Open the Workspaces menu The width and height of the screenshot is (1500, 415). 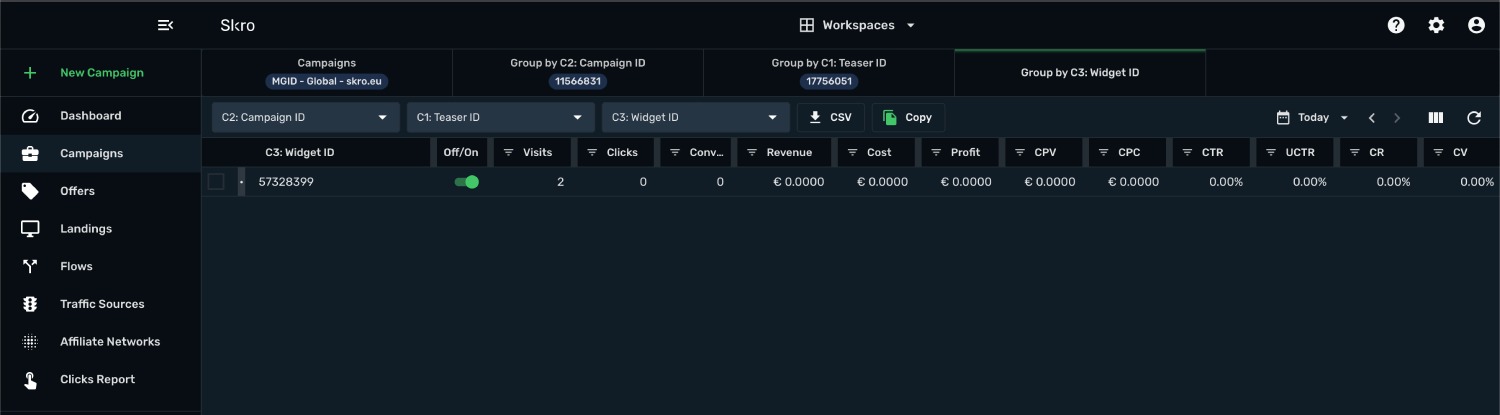coord(858,25)
